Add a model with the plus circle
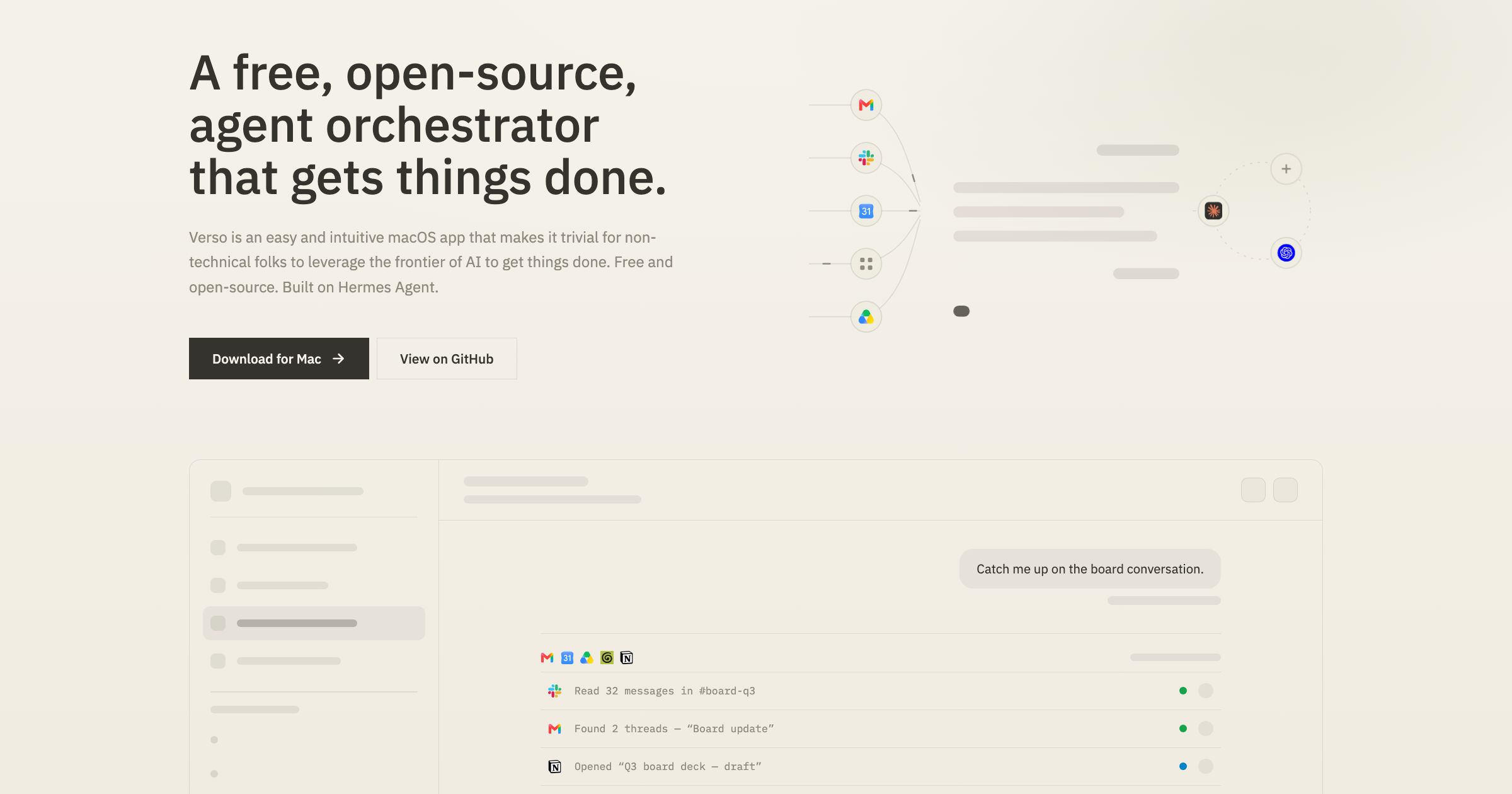1512x794 pixels. [x=1286, y=169]
